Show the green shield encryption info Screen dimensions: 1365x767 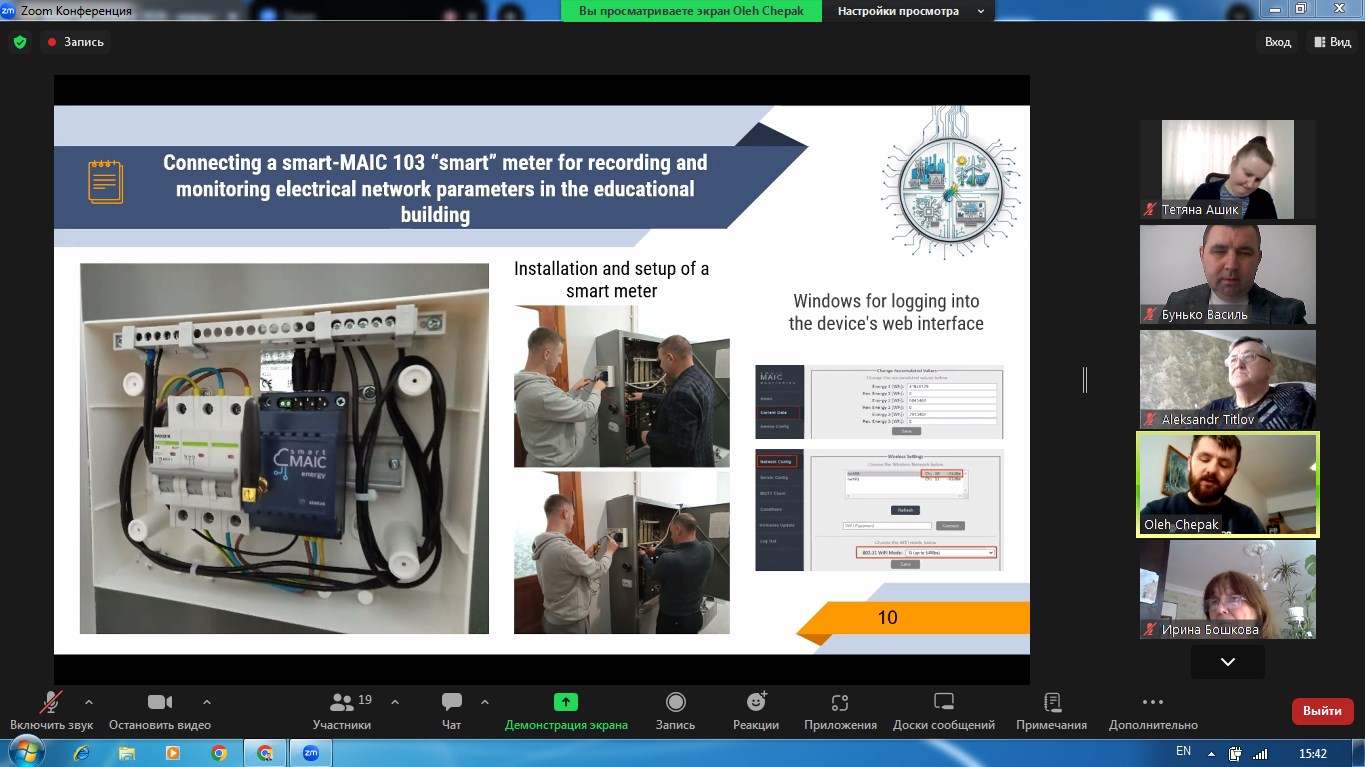(x=20, y=42)
